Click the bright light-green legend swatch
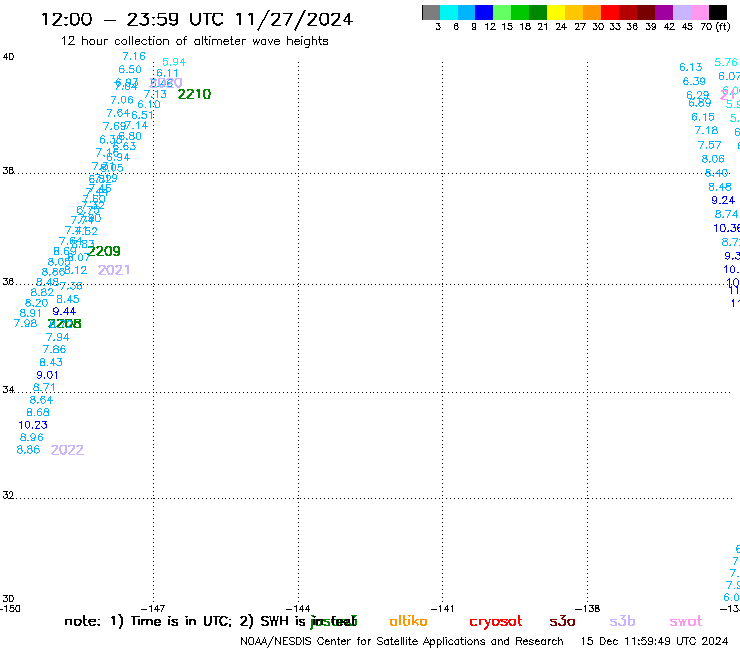The width and height of the screenshot is (740, 650). pos(502,13)
